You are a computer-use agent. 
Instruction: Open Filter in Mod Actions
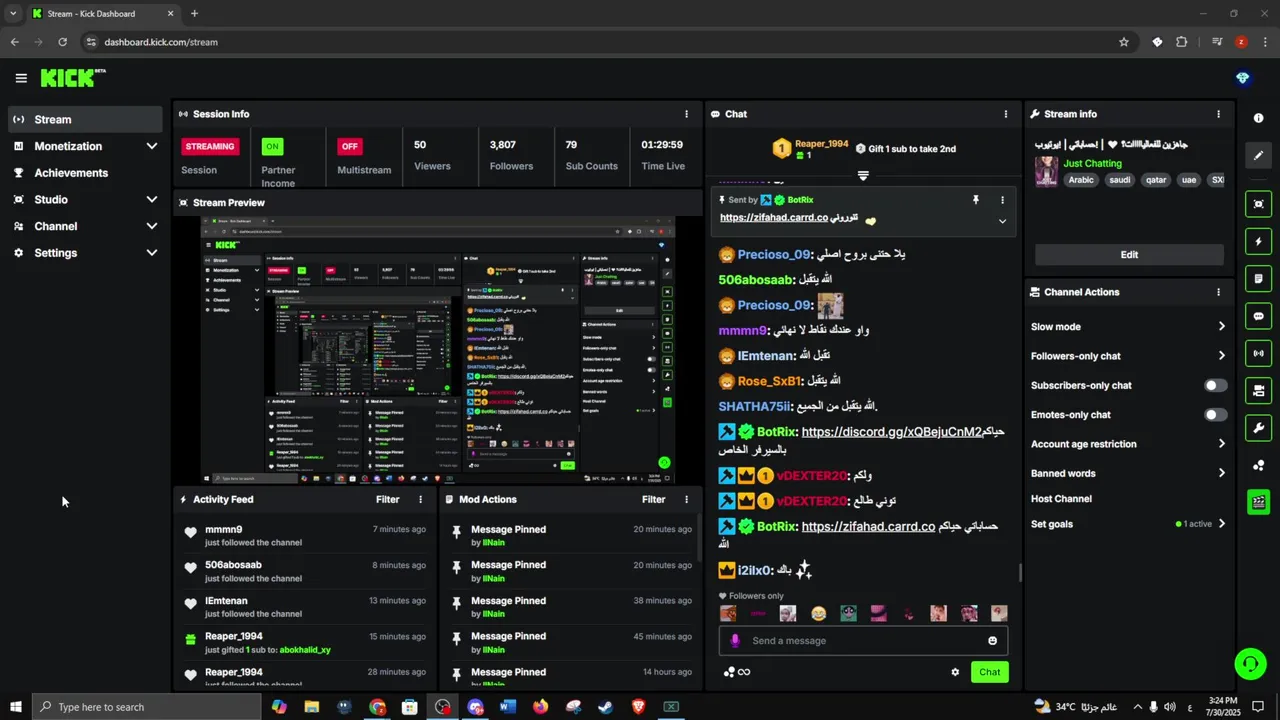653,499
